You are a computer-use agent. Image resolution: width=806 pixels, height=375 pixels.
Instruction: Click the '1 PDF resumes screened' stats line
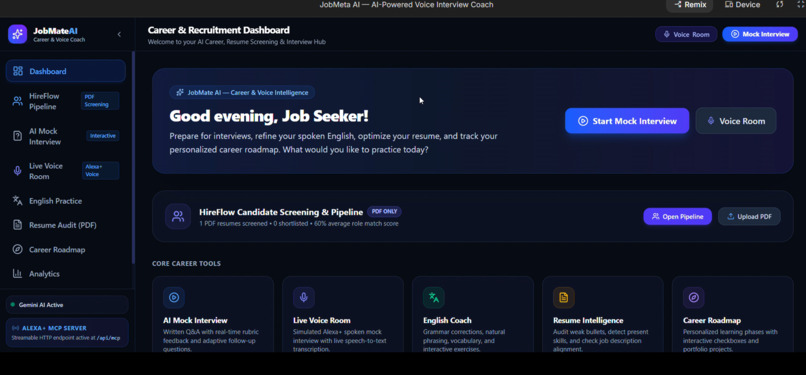tap(299, 224)
